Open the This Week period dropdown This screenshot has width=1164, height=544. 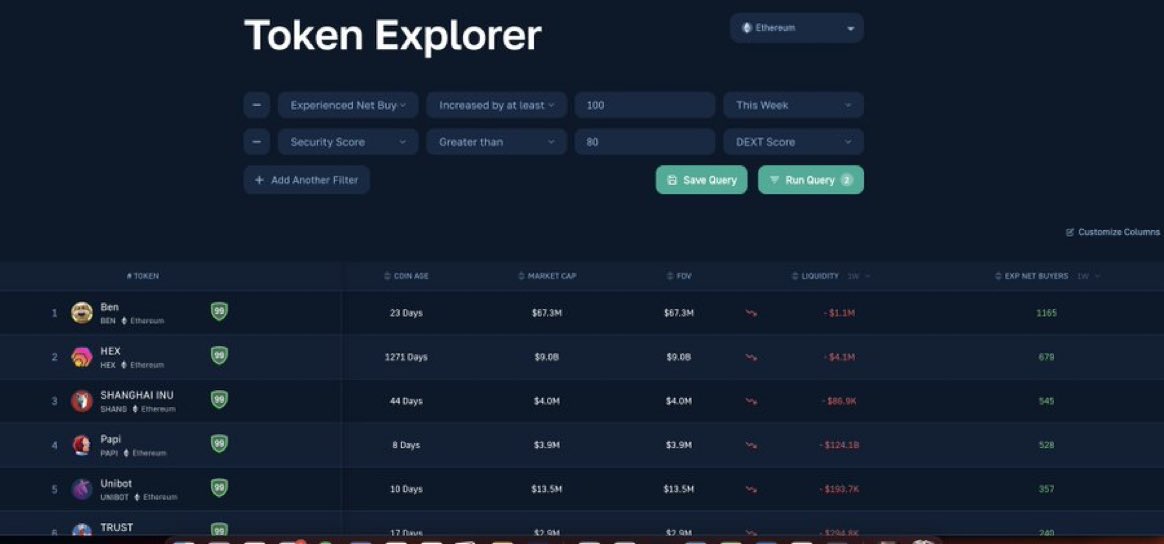[x=794, y=105]
